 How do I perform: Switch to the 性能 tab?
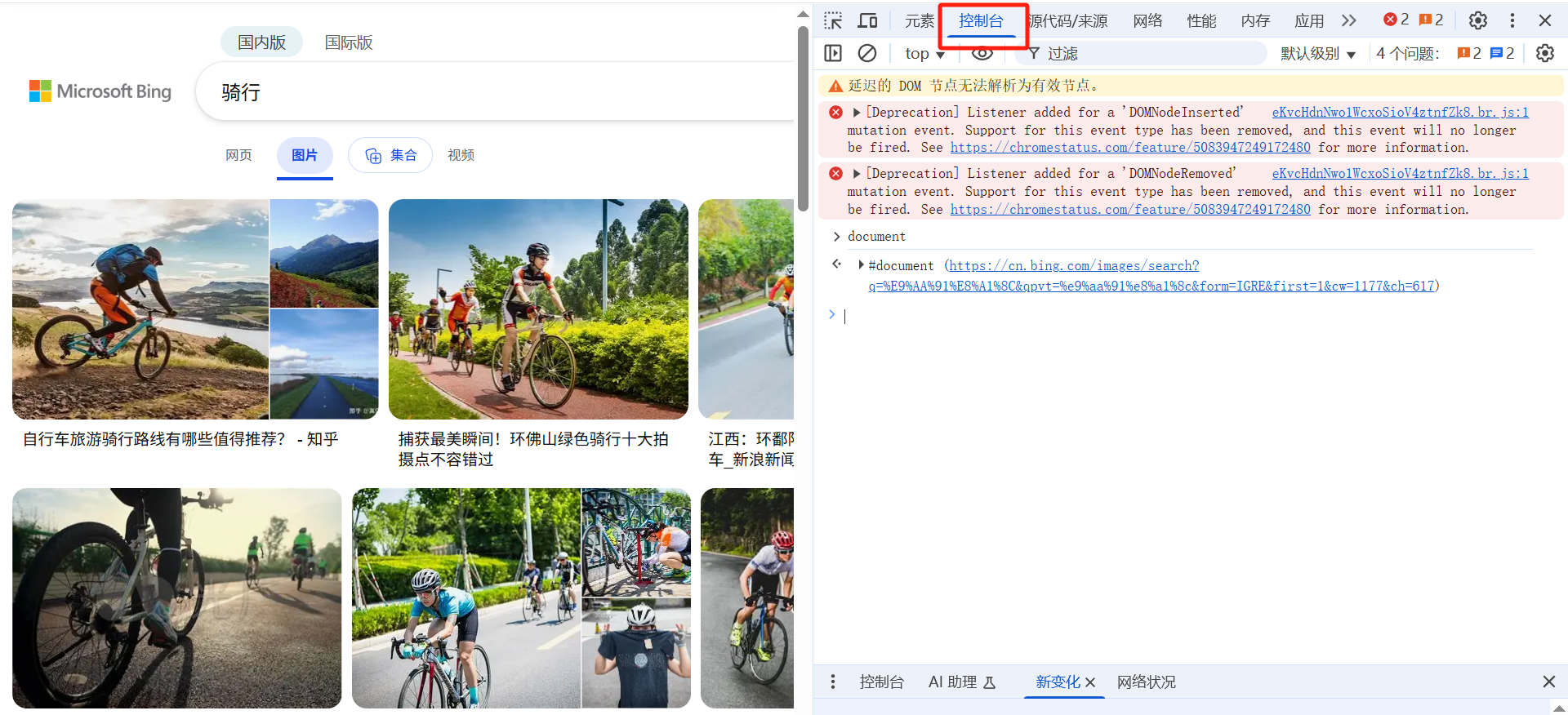pos(1201,21)
